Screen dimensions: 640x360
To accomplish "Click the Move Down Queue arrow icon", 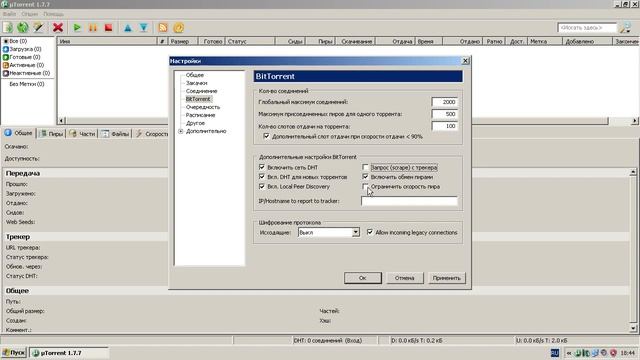I will [x=144, y=27].
